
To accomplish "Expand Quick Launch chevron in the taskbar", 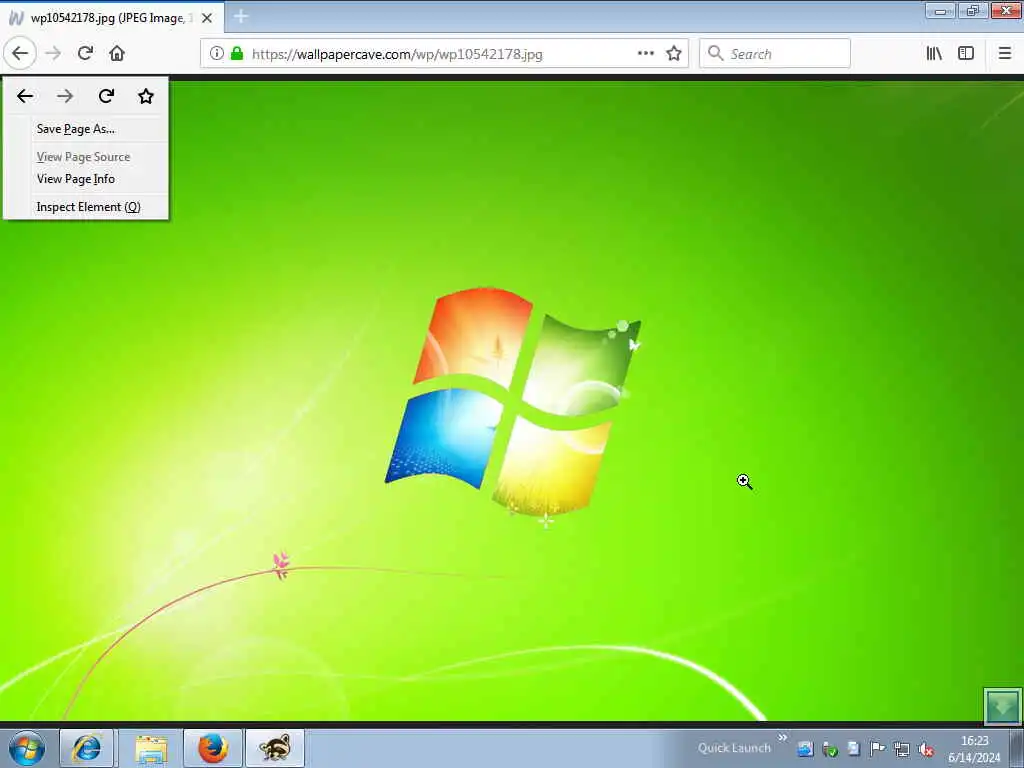I will 782,738.
